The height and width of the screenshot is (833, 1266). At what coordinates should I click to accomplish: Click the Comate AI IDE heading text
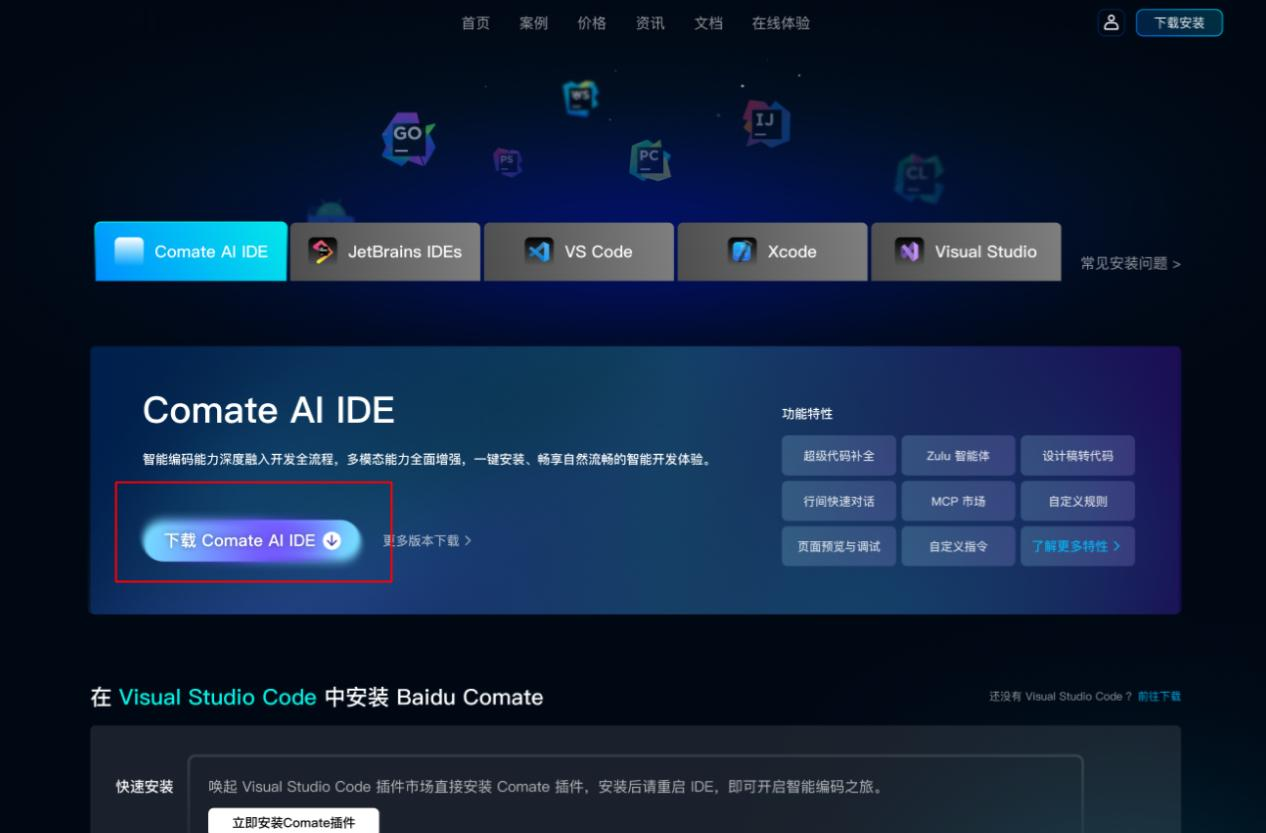pos(269,410)
